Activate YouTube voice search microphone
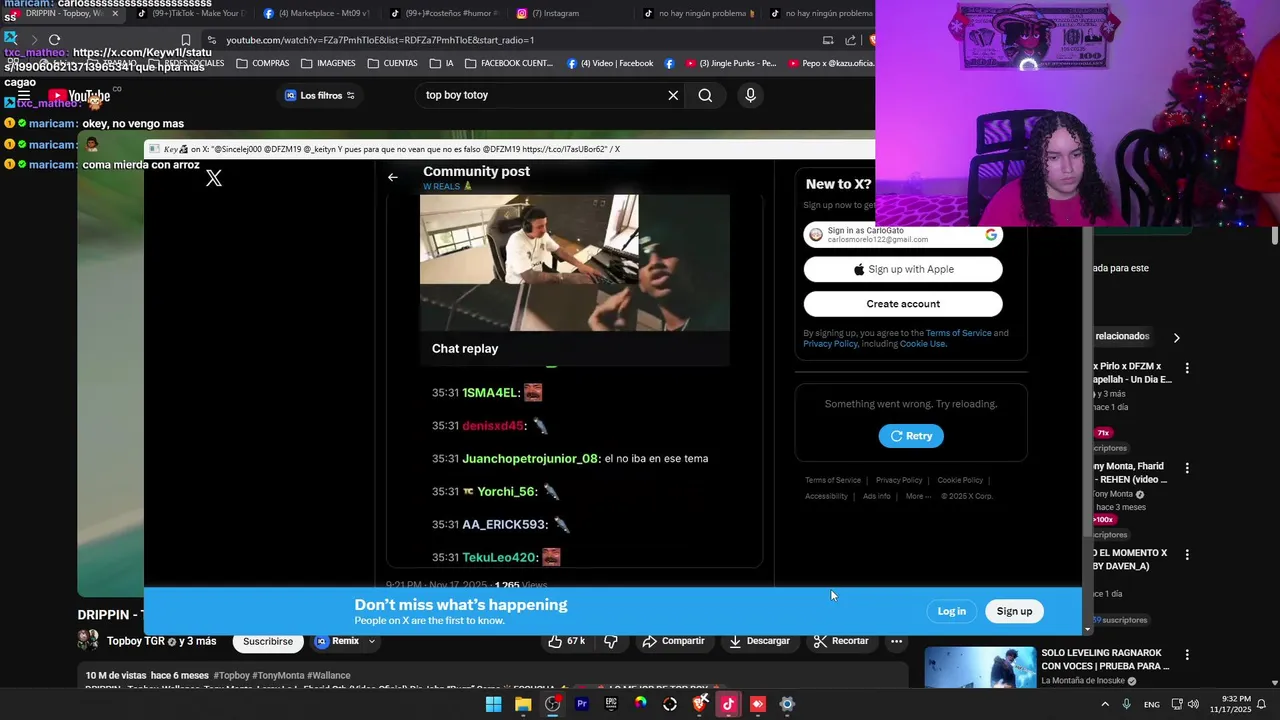Screen dimensions: 1280x720 click(750, 95)
